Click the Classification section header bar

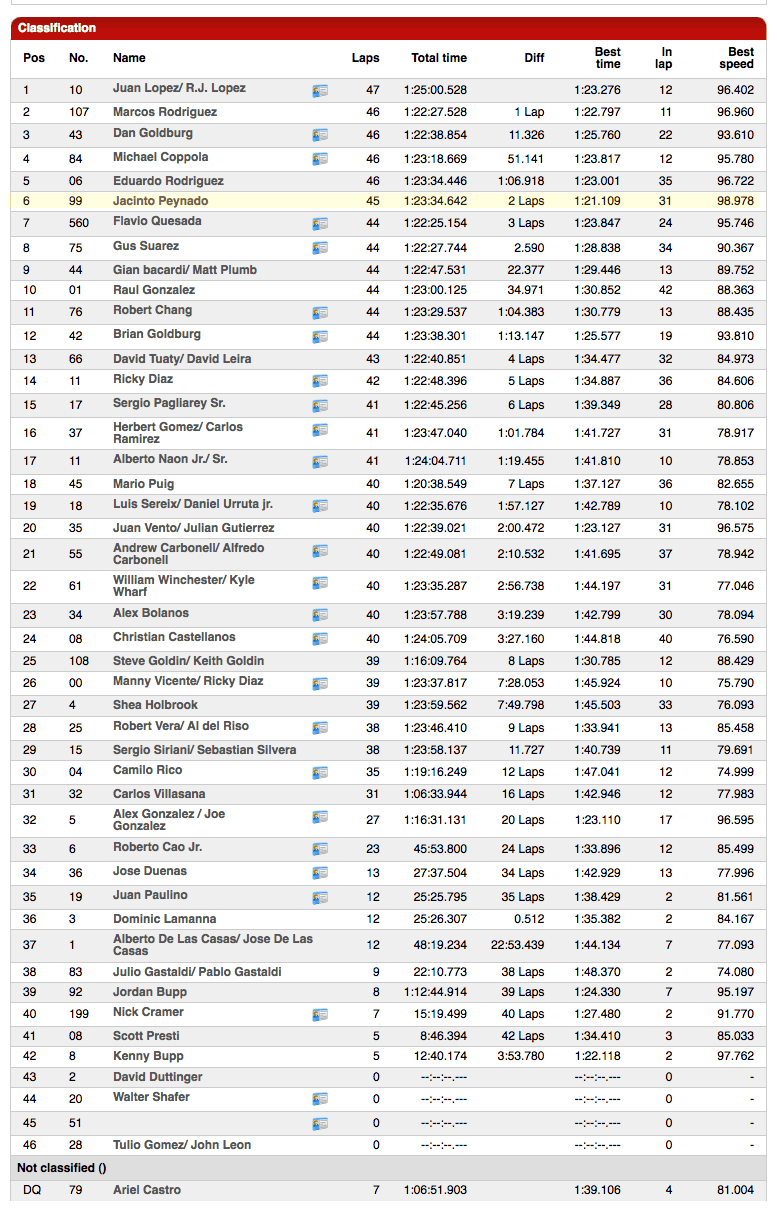pos(388,28)
